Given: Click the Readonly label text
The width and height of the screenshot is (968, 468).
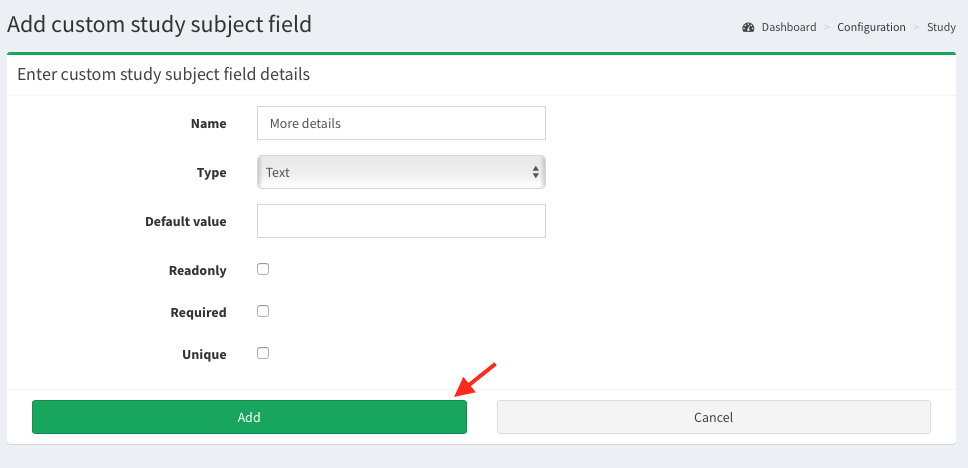Looking at the screenshot, I should [198, 270].
